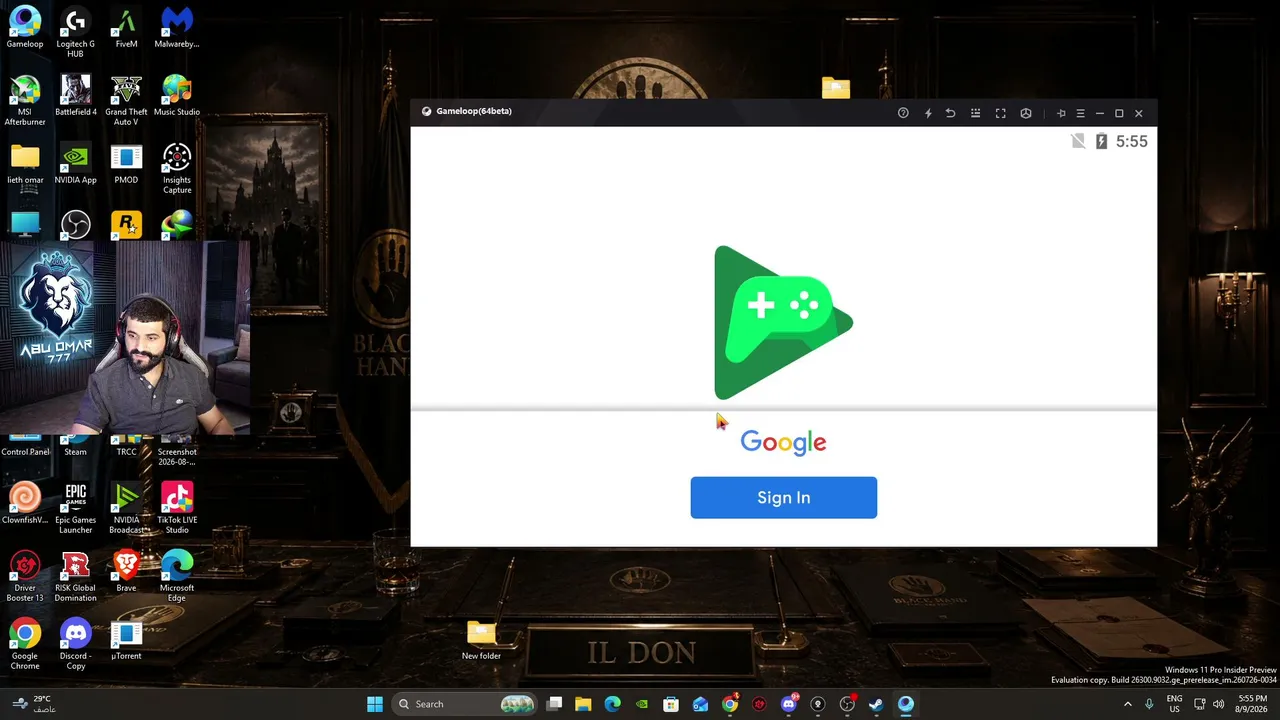Show hidden system tray icons

tap(1128, 704)
